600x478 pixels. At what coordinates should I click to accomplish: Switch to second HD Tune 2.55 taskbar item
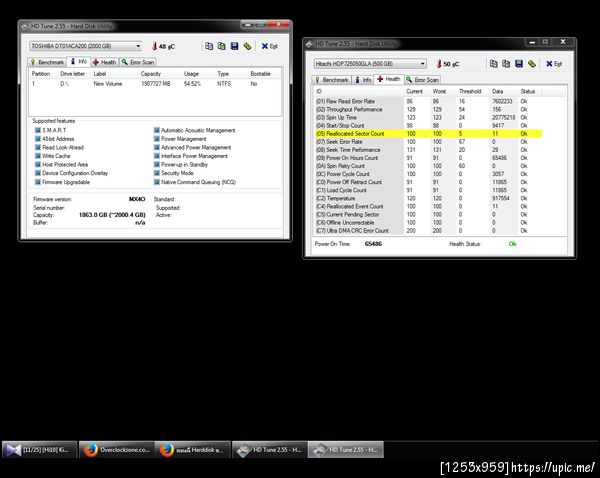[x=346, y=450]
